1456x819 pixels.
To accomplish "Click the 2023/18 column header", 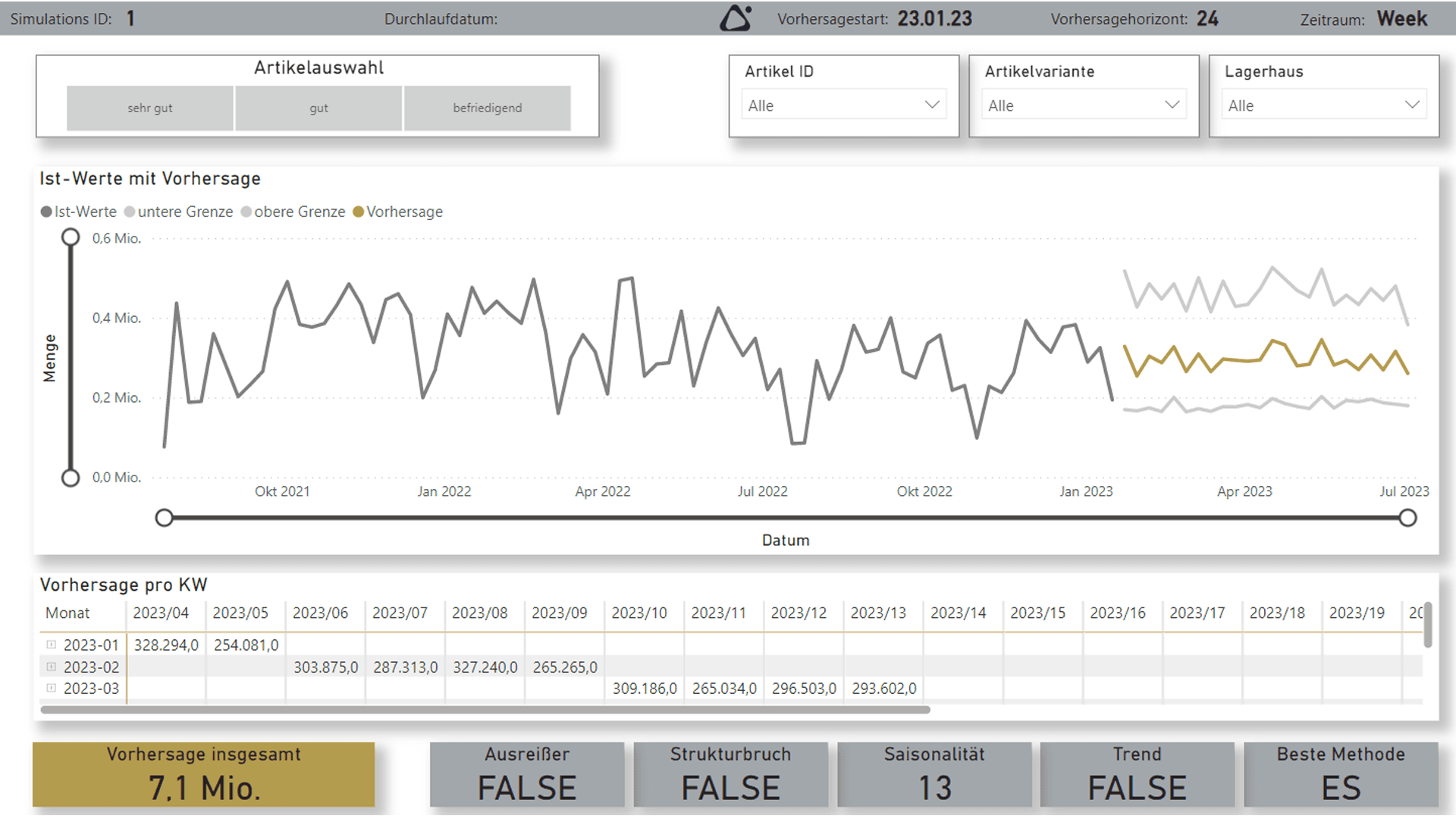I will [x=1278, y=613].
